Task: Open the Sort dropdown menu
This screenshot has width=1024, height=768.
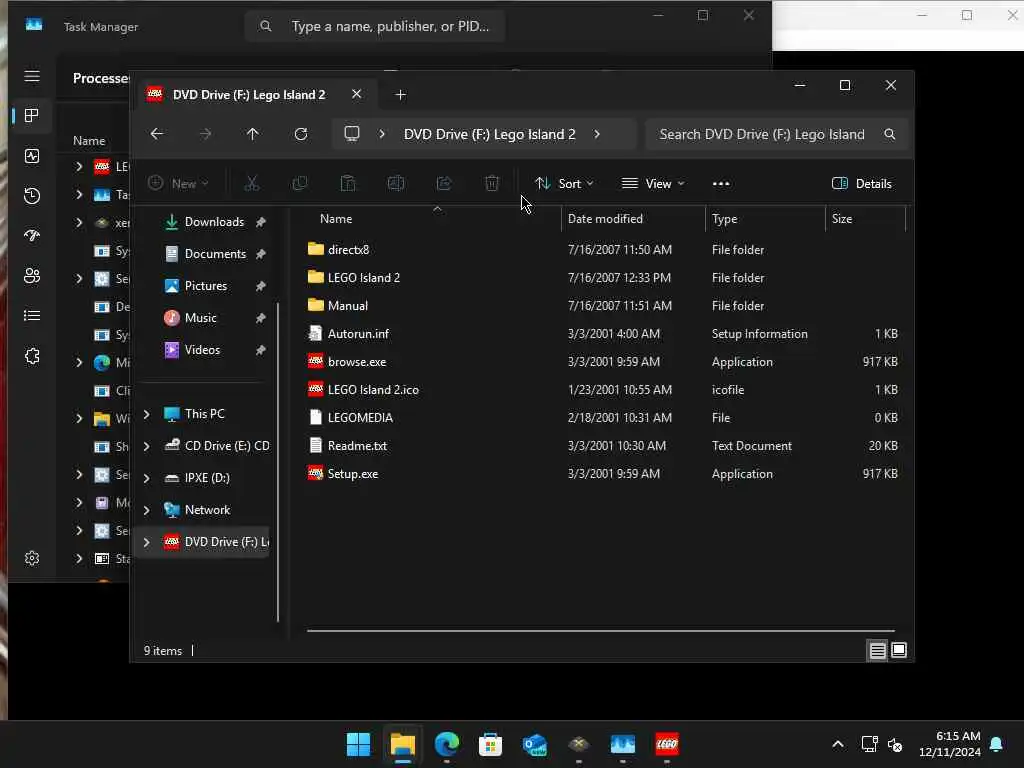Action: click(564, 184)
